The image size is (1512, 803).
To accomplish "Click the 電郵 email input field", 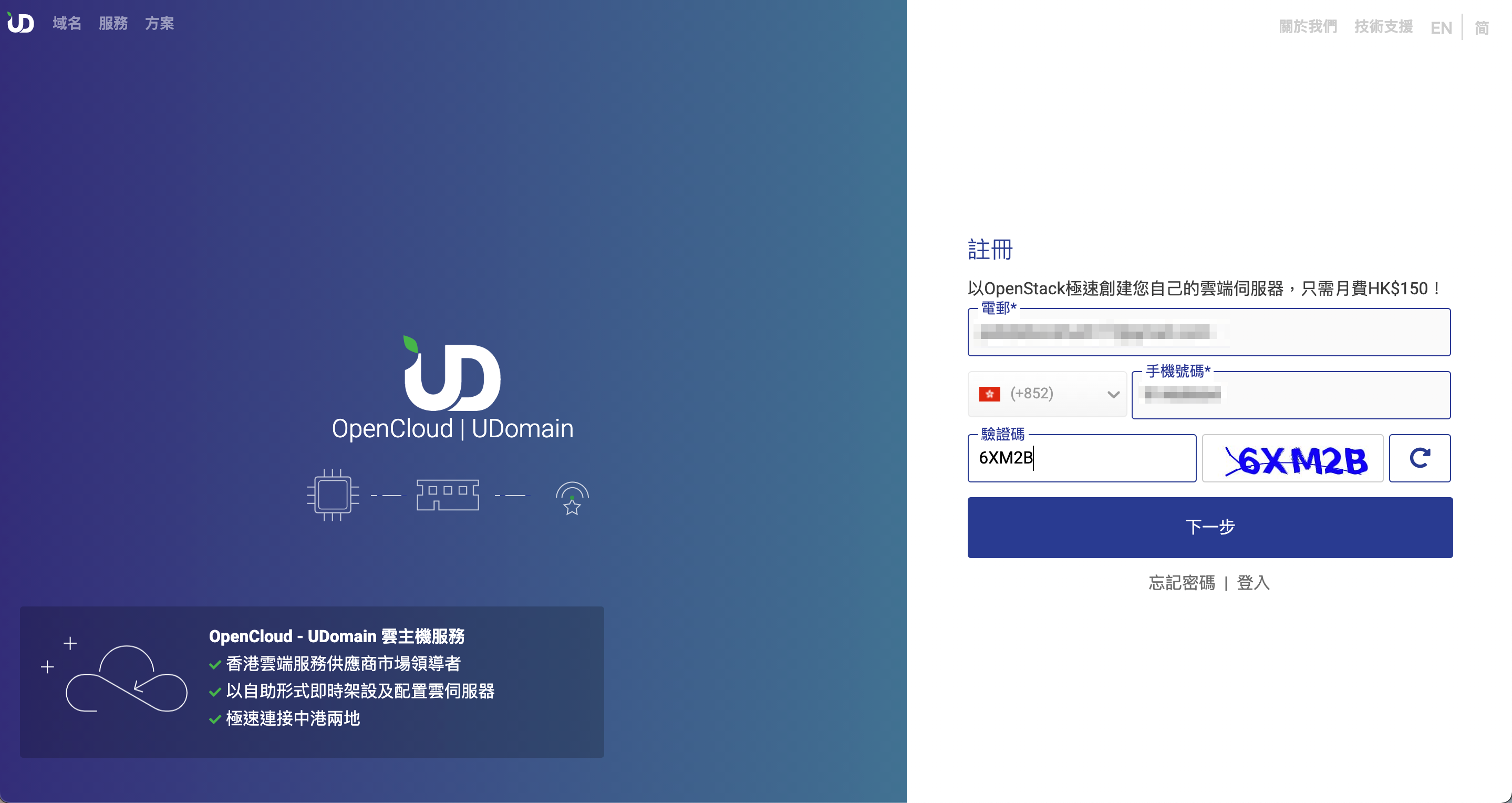I will pyautogui.click(x=1208, y=333).
